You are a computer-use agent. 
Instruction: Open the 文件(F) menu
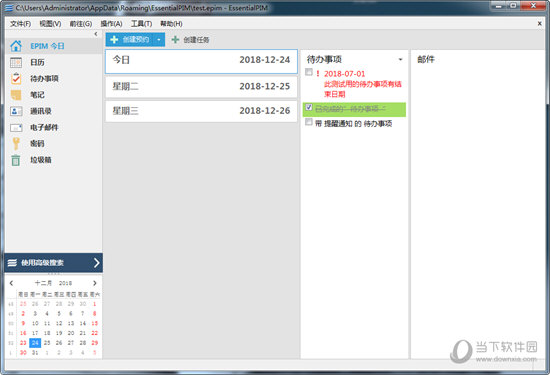point(20,24)
